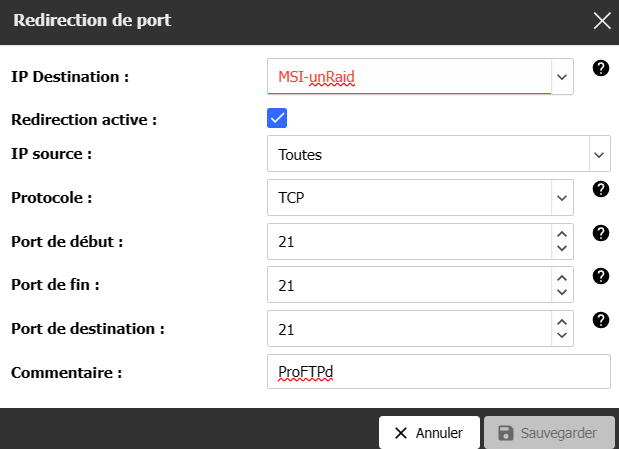Uncheck the Redirection active checkbox
Image resolution: width=619 pixels, height=449 pixels.
pyautogui.click(x=277, y=118)
